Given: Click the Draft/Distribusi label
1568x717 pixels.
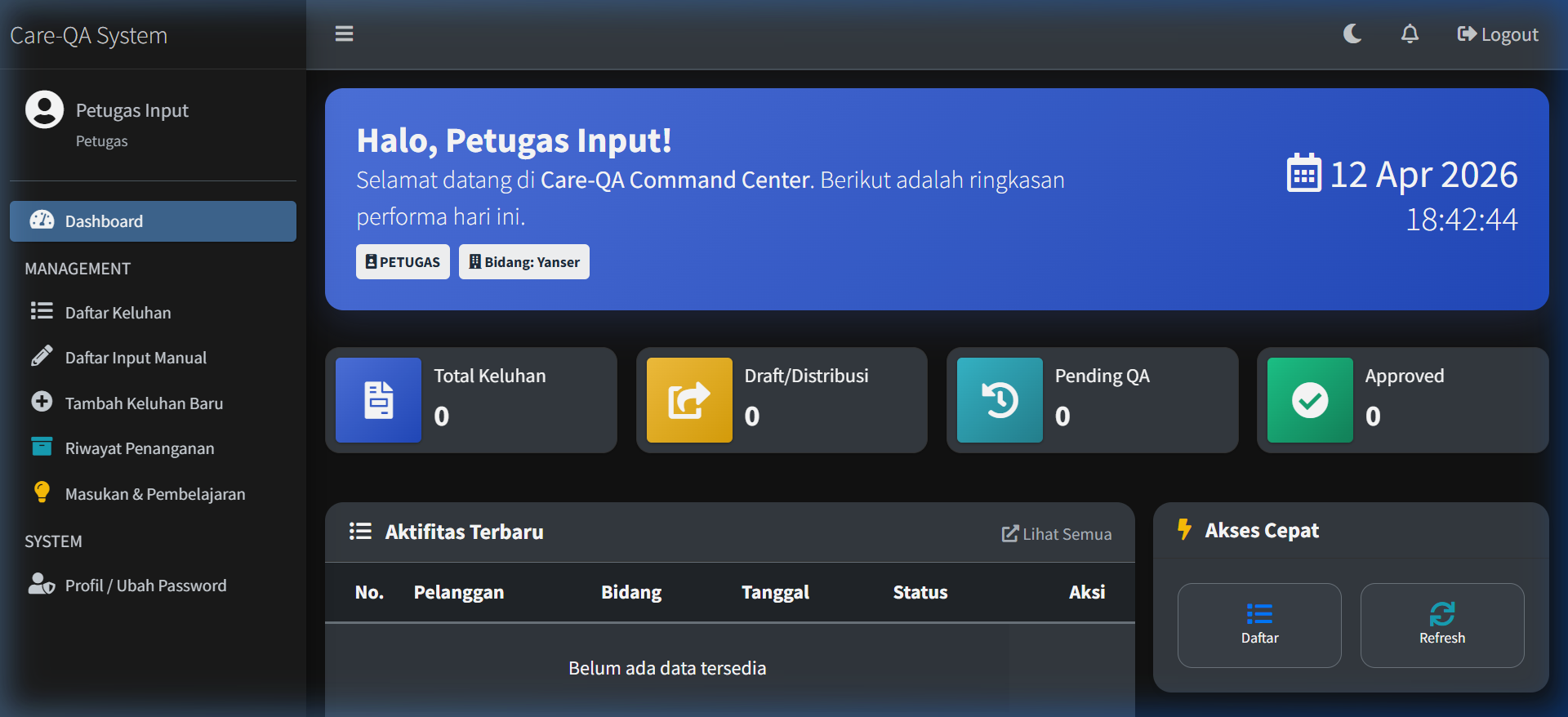Looking at the screenshot, I should click(807, 376).
